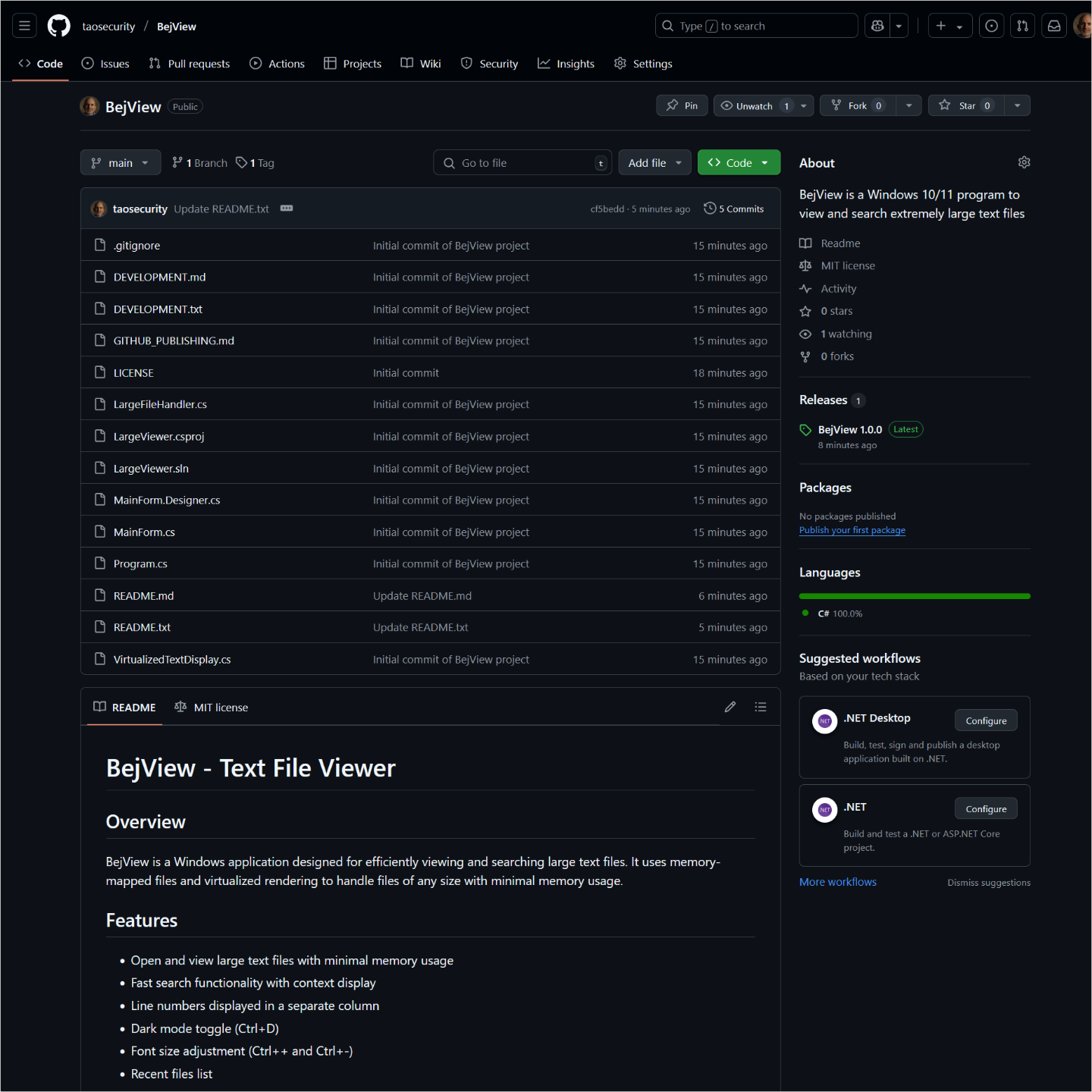Pin the BejView repository
The width and height of the screenshot is (1092, 1092).
click(x=682, y=105)
